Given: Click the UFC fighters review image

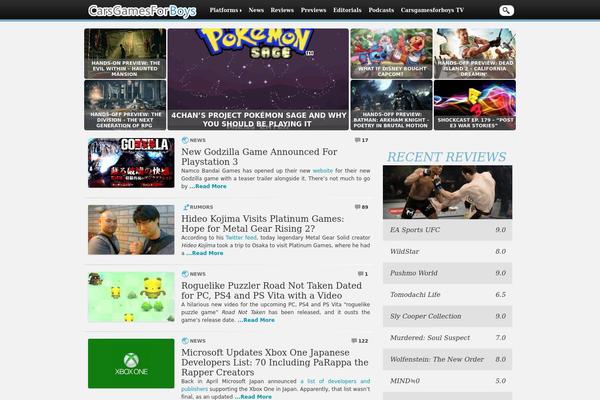Looking at the screenshot, I should pos(447,192).
